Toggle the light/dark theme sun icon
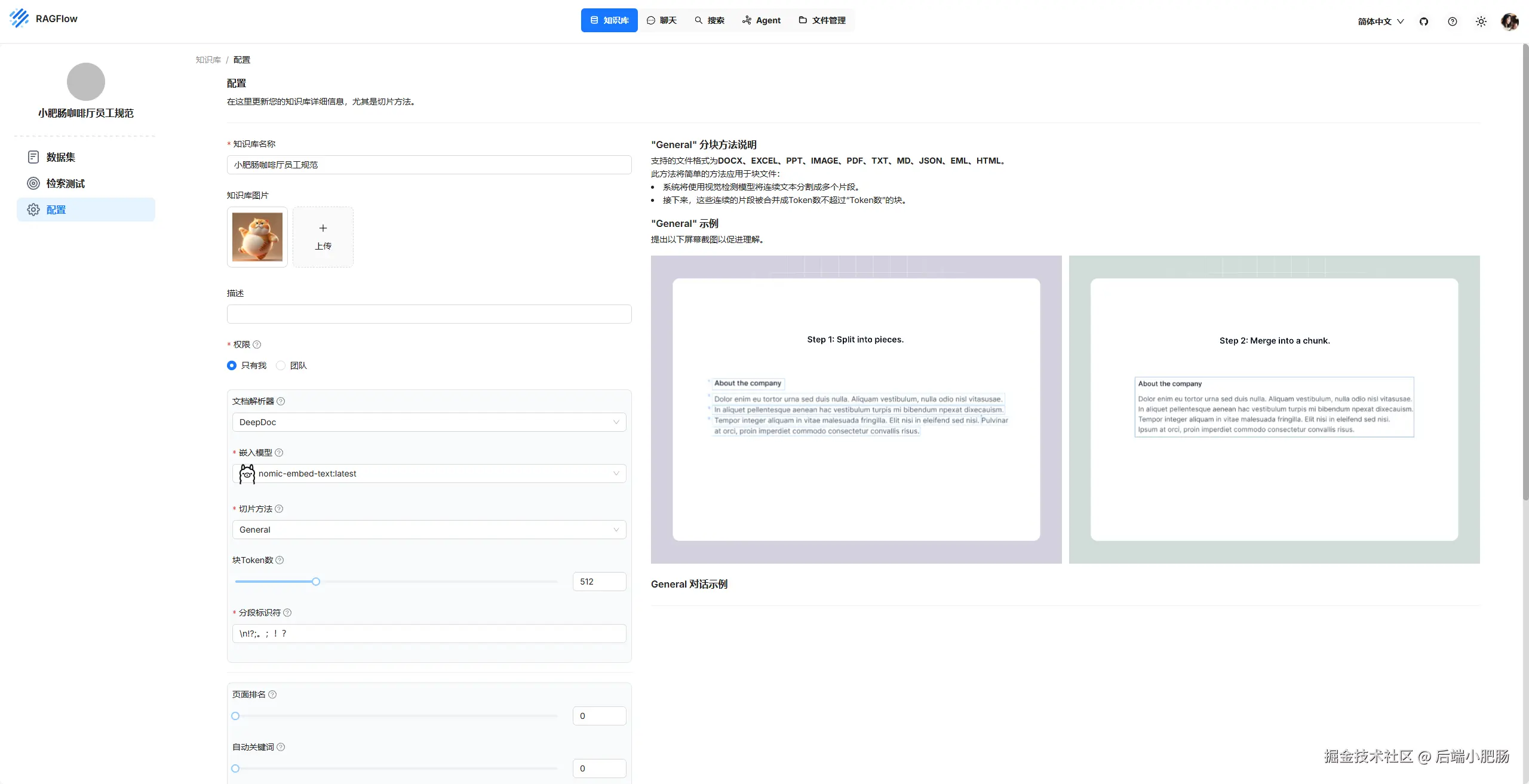Viewport: 1529px width, 784px height. [x=1481, y=21]
